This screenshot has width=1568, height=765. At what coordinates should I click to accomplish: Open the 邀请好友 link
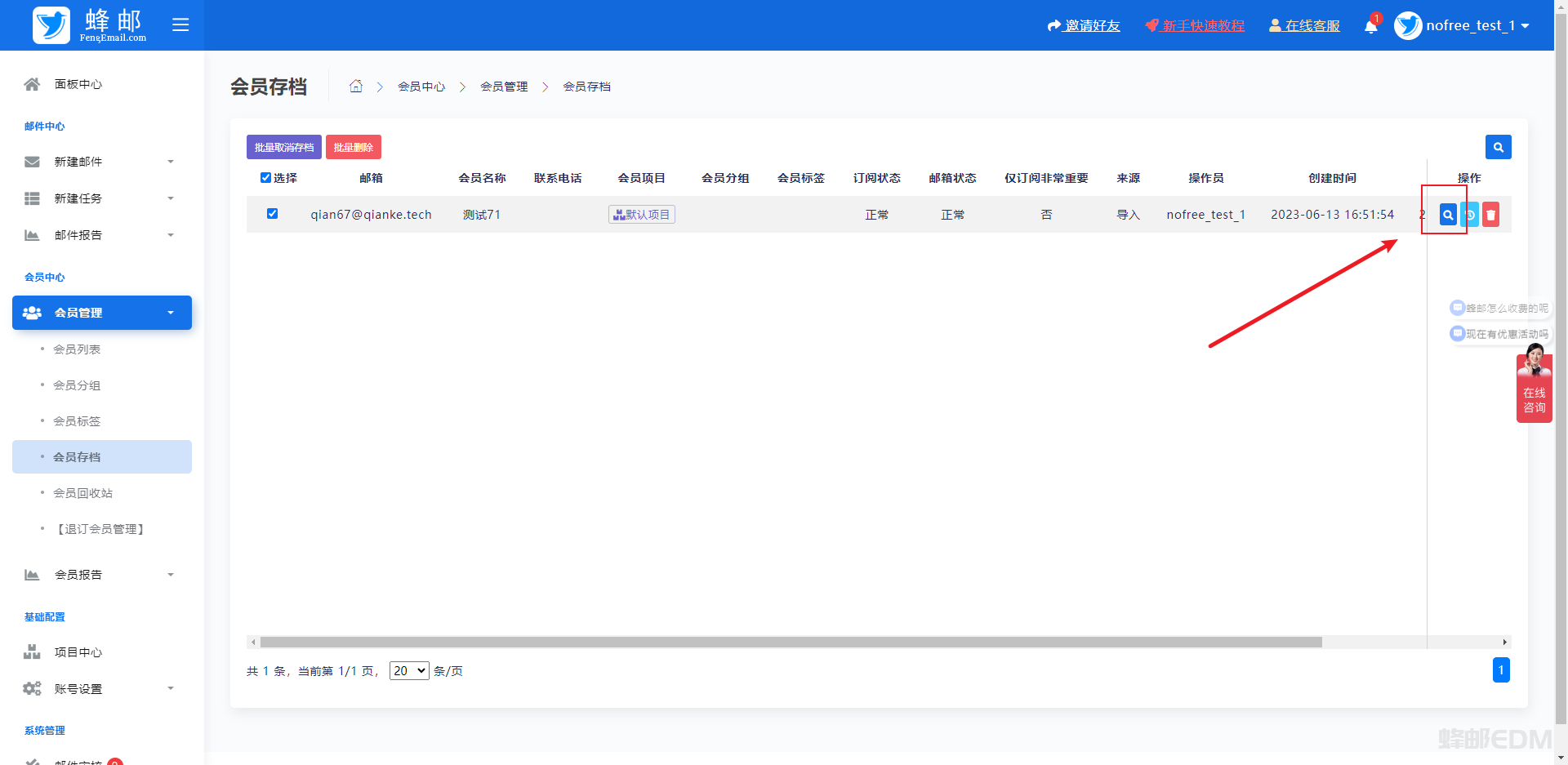(x=1084, y=26)
